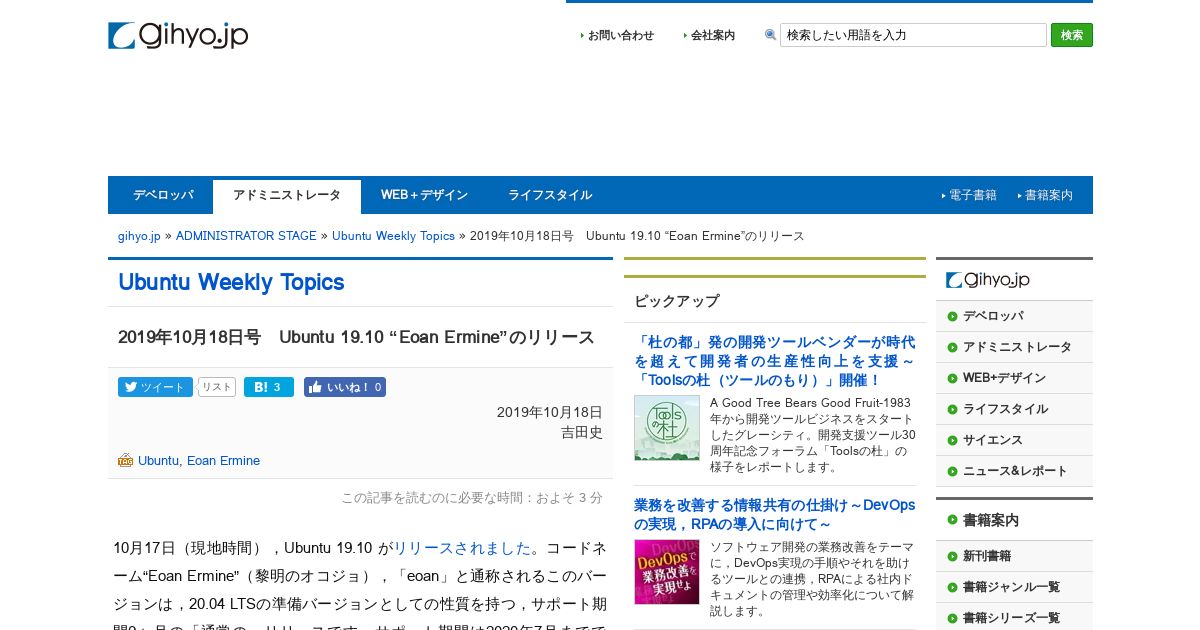The image size is (1200, 630).
Task: Click the article title 2019年10月18日号
Action: point(356,337)
